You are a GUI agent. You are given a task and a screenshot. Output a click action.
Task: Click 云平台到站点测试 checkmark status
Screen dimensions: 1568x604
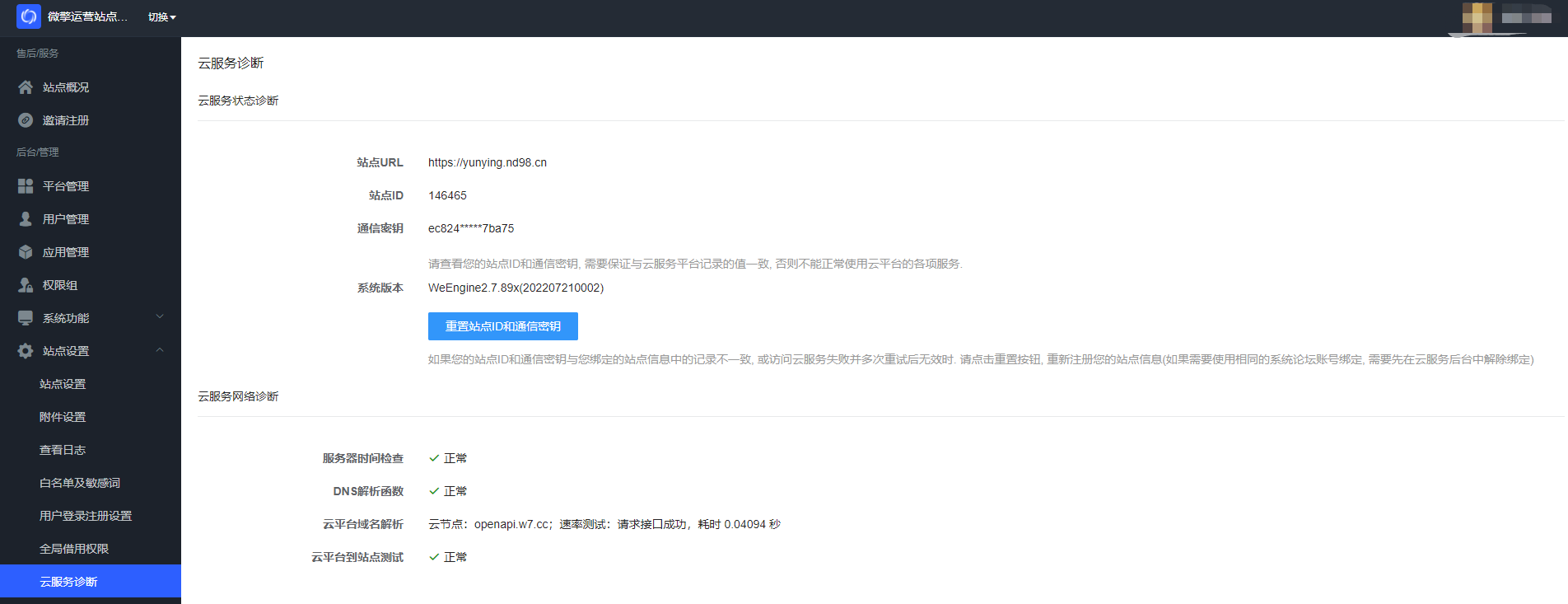coord(448,557)
